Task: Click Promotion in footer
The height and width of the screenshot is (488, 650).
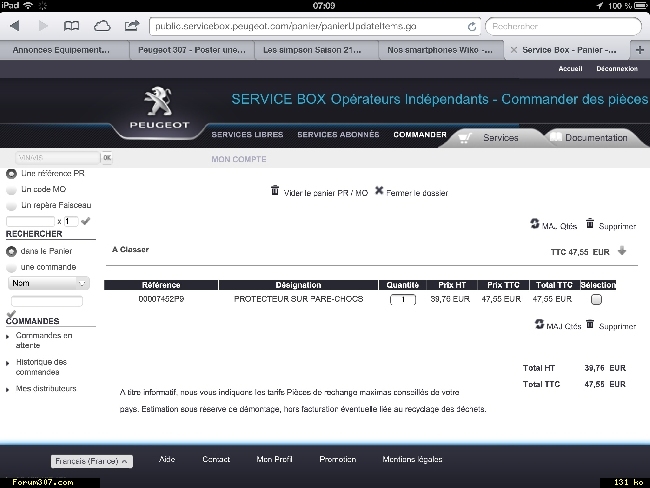Action: 337,459
